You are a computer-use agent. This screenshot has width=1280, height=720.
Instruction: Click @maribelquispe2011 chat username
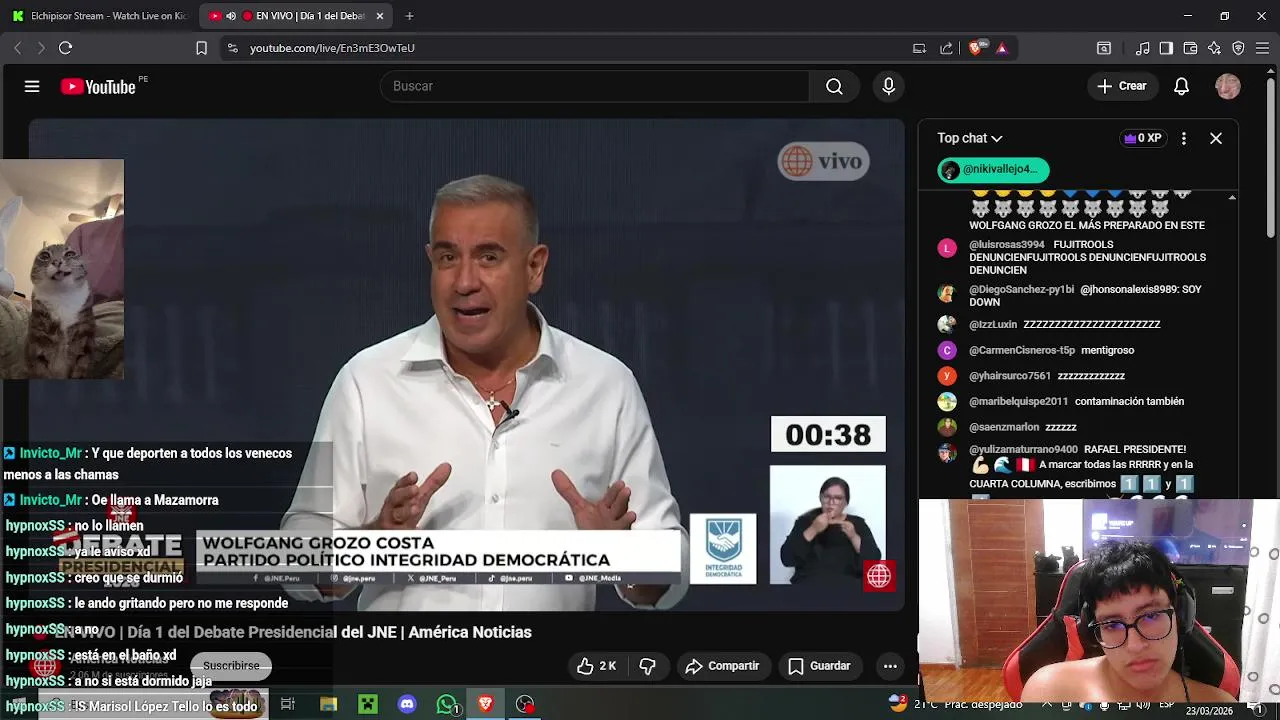(x=1018, y=401)
